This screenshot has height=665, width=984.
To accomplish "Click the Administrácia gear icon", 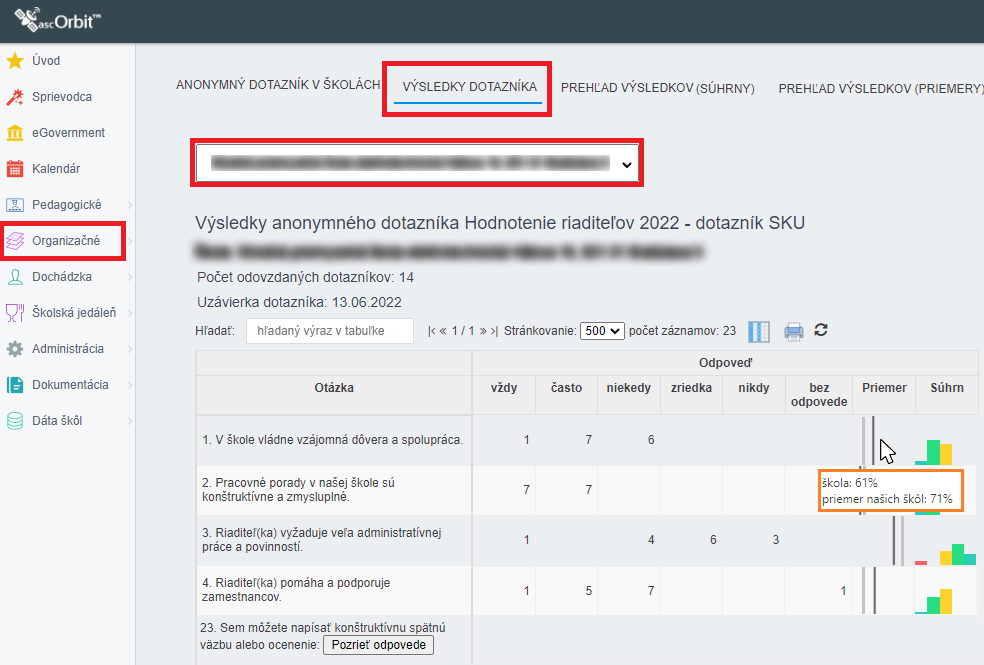I will [x=15, y=349].
